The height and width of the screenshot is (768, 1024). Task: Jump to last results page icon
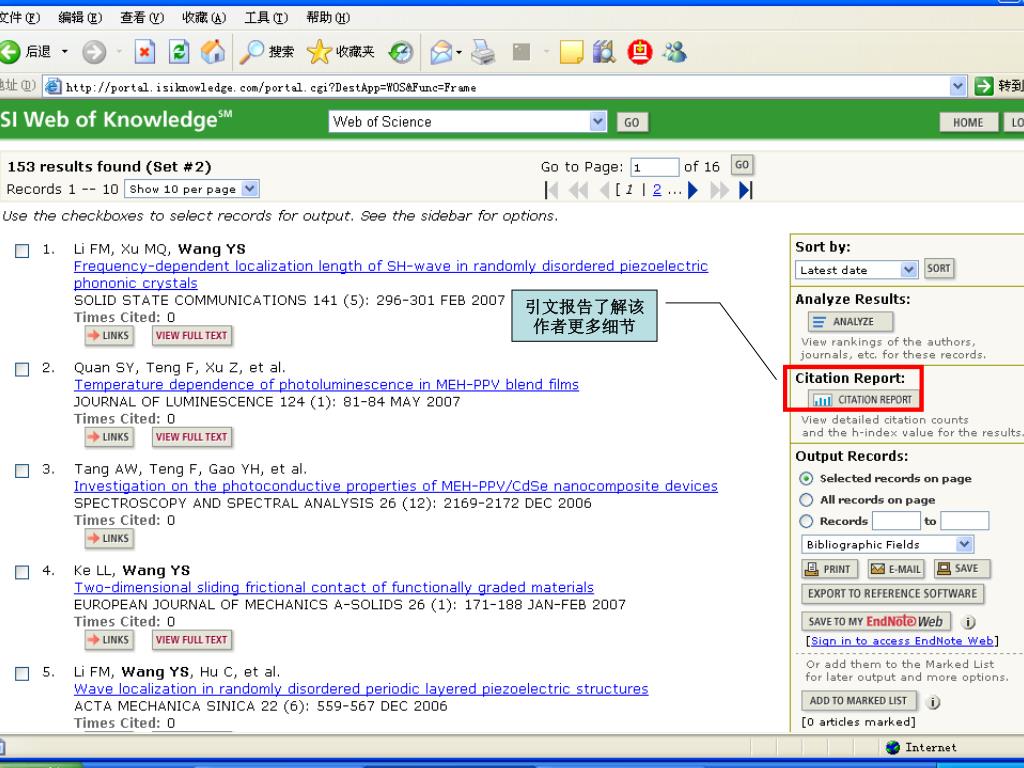coord(746,190)
